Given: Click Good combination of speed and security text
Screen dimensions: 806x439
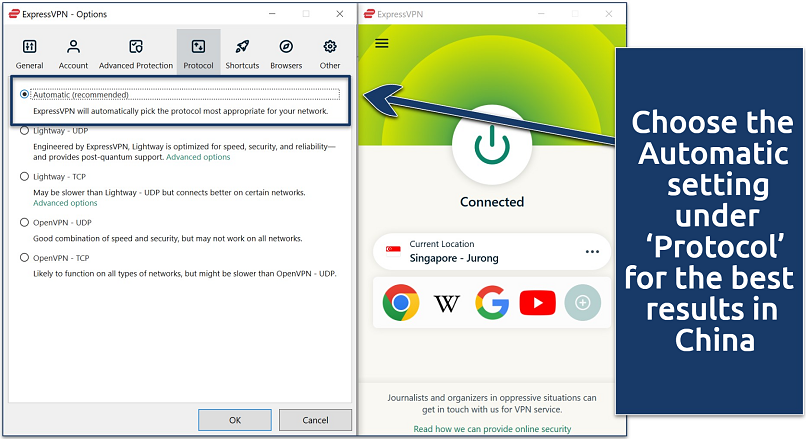Looking at the screenshot, I should 168,239.
